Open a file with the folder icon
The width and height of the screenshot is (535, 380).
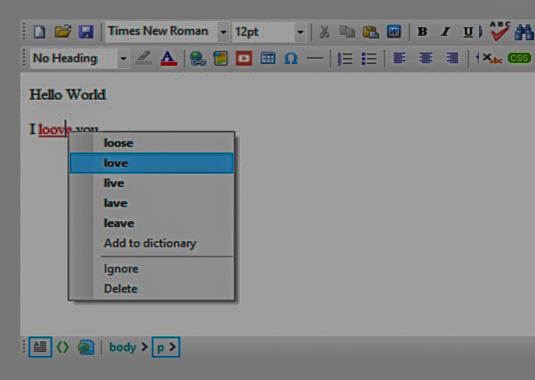click(x=63, y=32)
